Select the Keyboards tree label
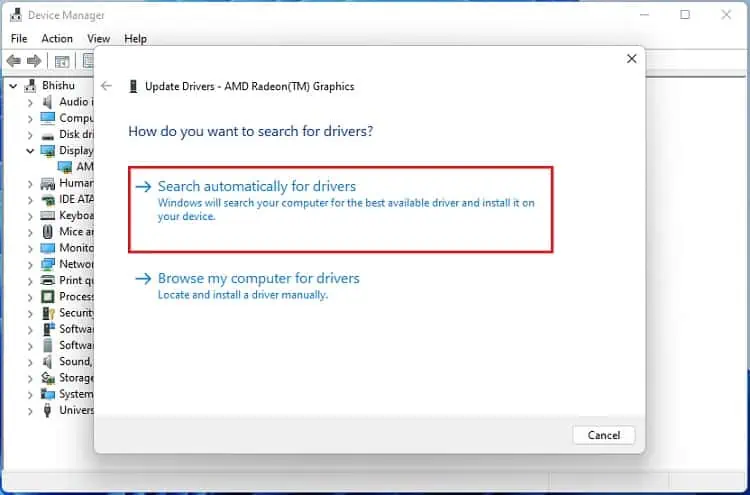 pos(77,216)
